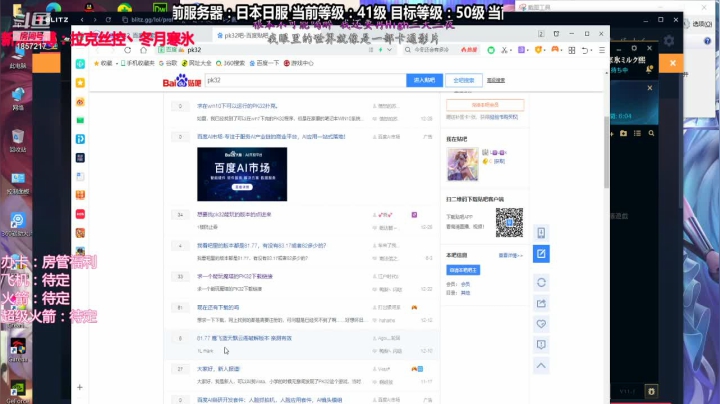Open the details link in 本吧信息 section
The width and height of the screenshot is (720, 404).
point(510,255)
